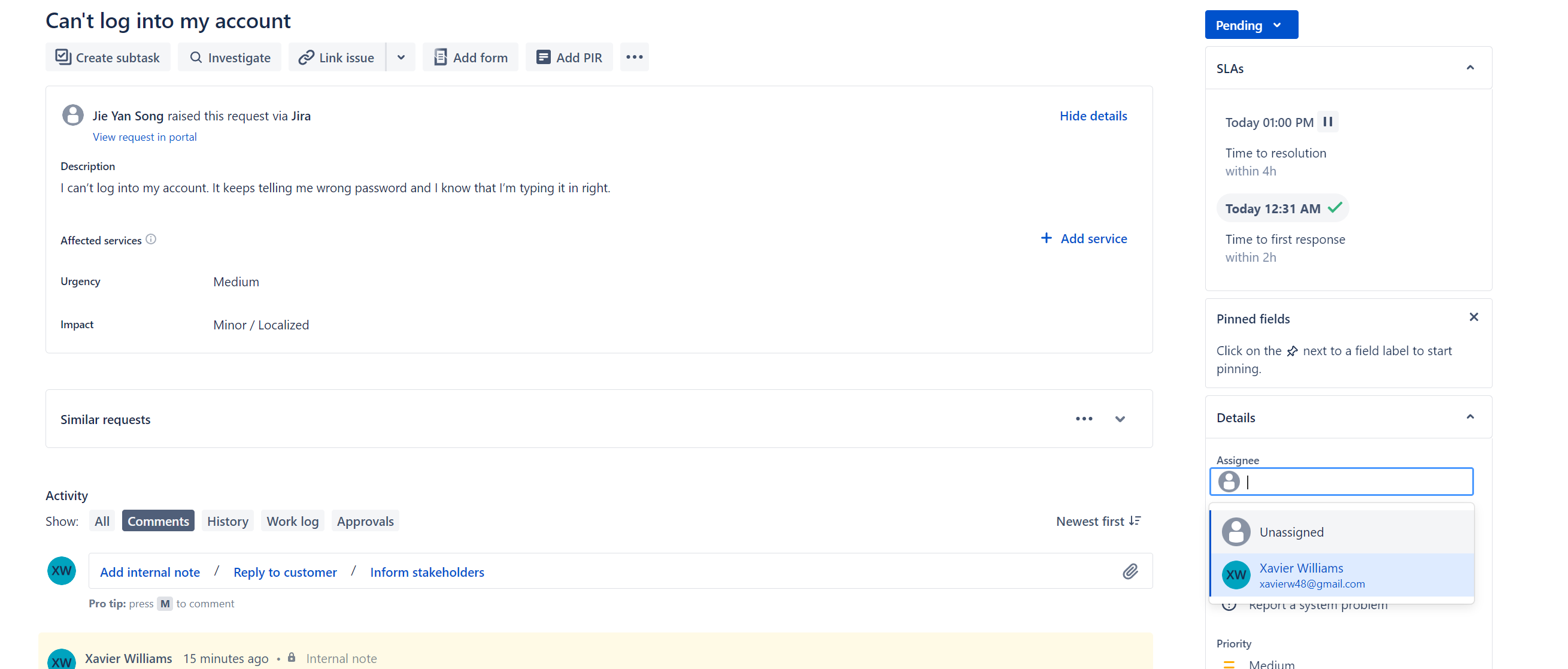Collapse the SLAs panel
1568x669 pixels.
[1470, 68]
